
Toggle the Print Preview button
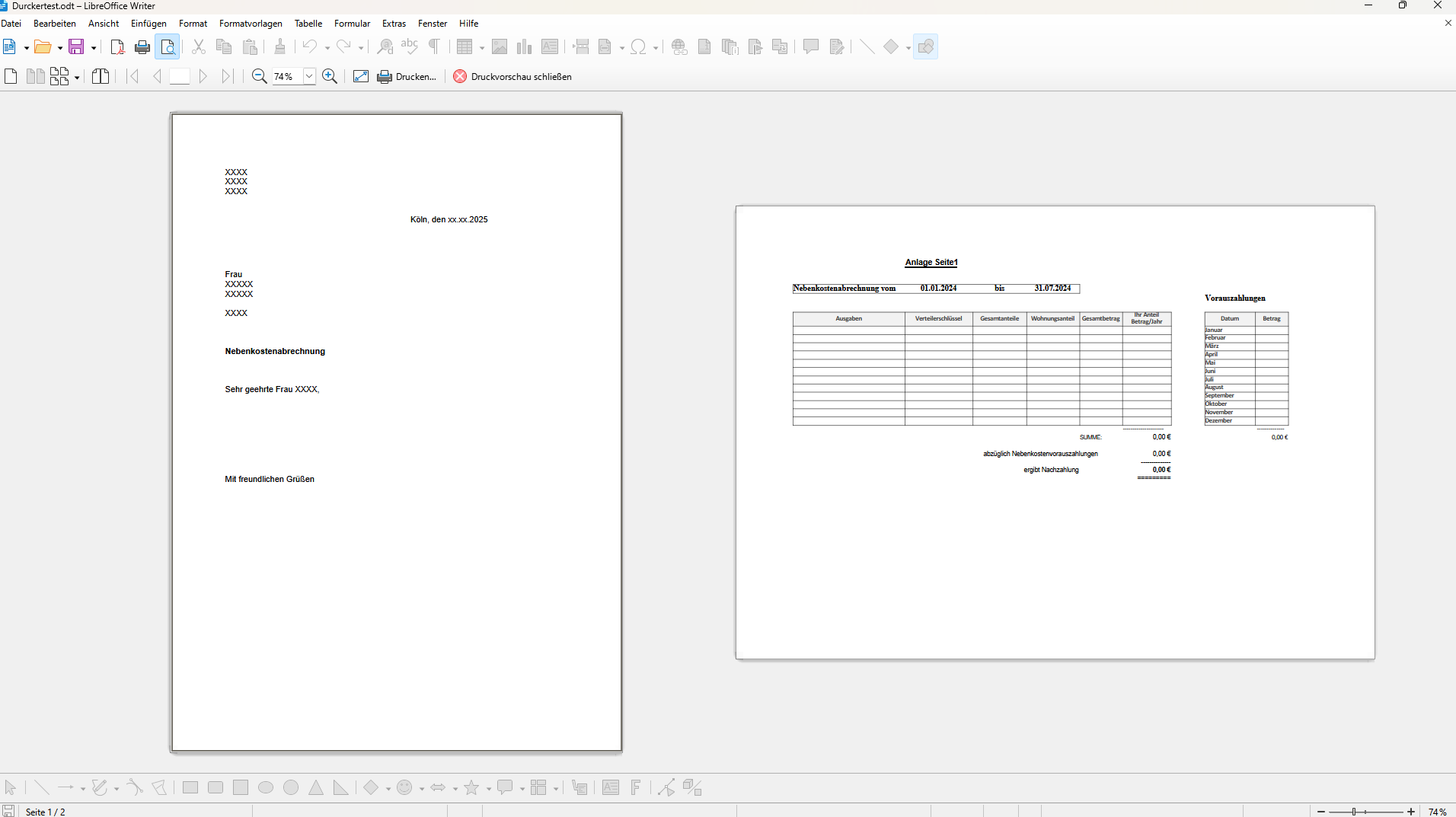[x=168, y=47]
